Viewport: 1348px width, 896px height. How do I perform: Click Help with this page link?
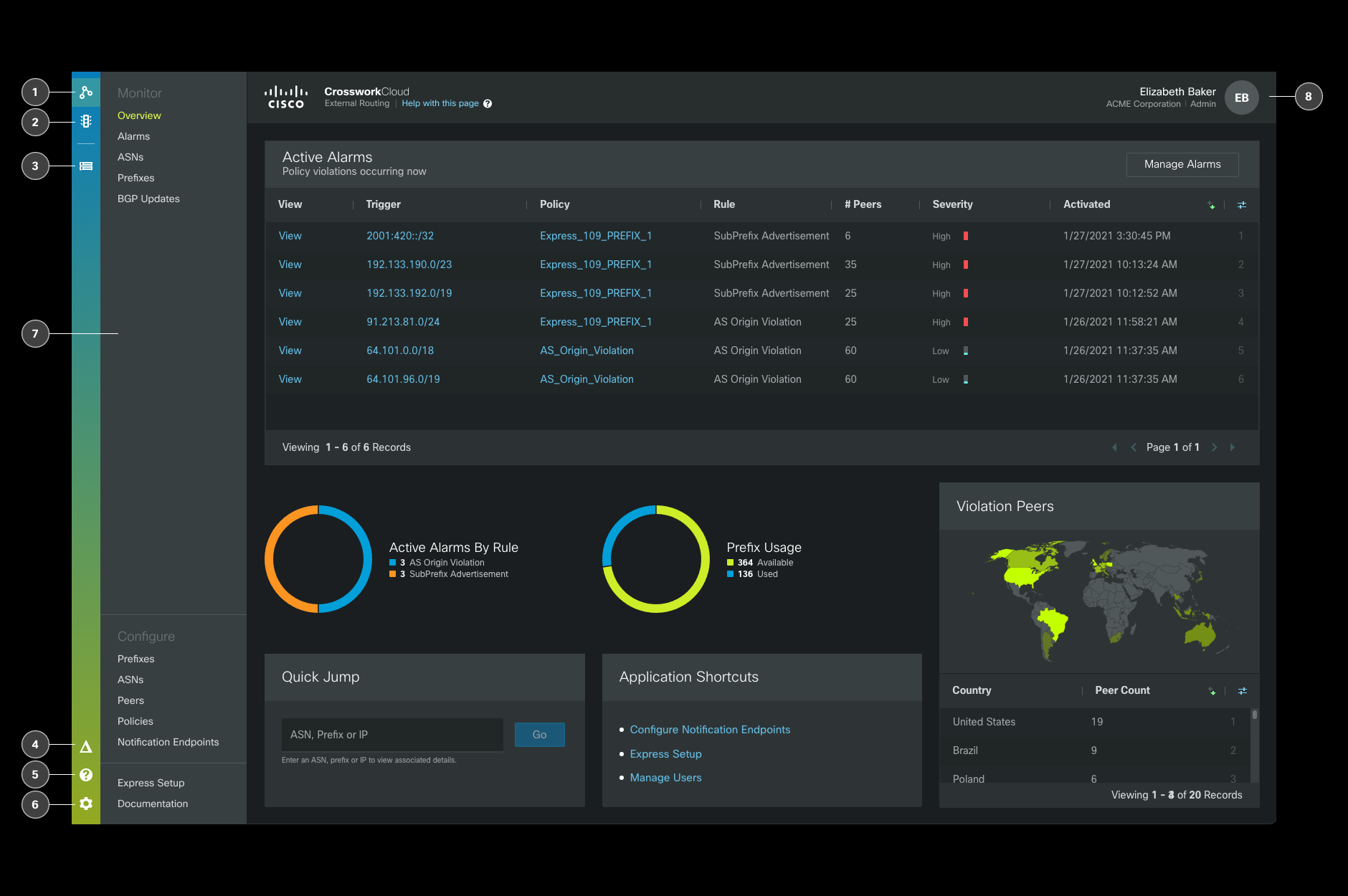pyautogui.click(x=440, y=103)
